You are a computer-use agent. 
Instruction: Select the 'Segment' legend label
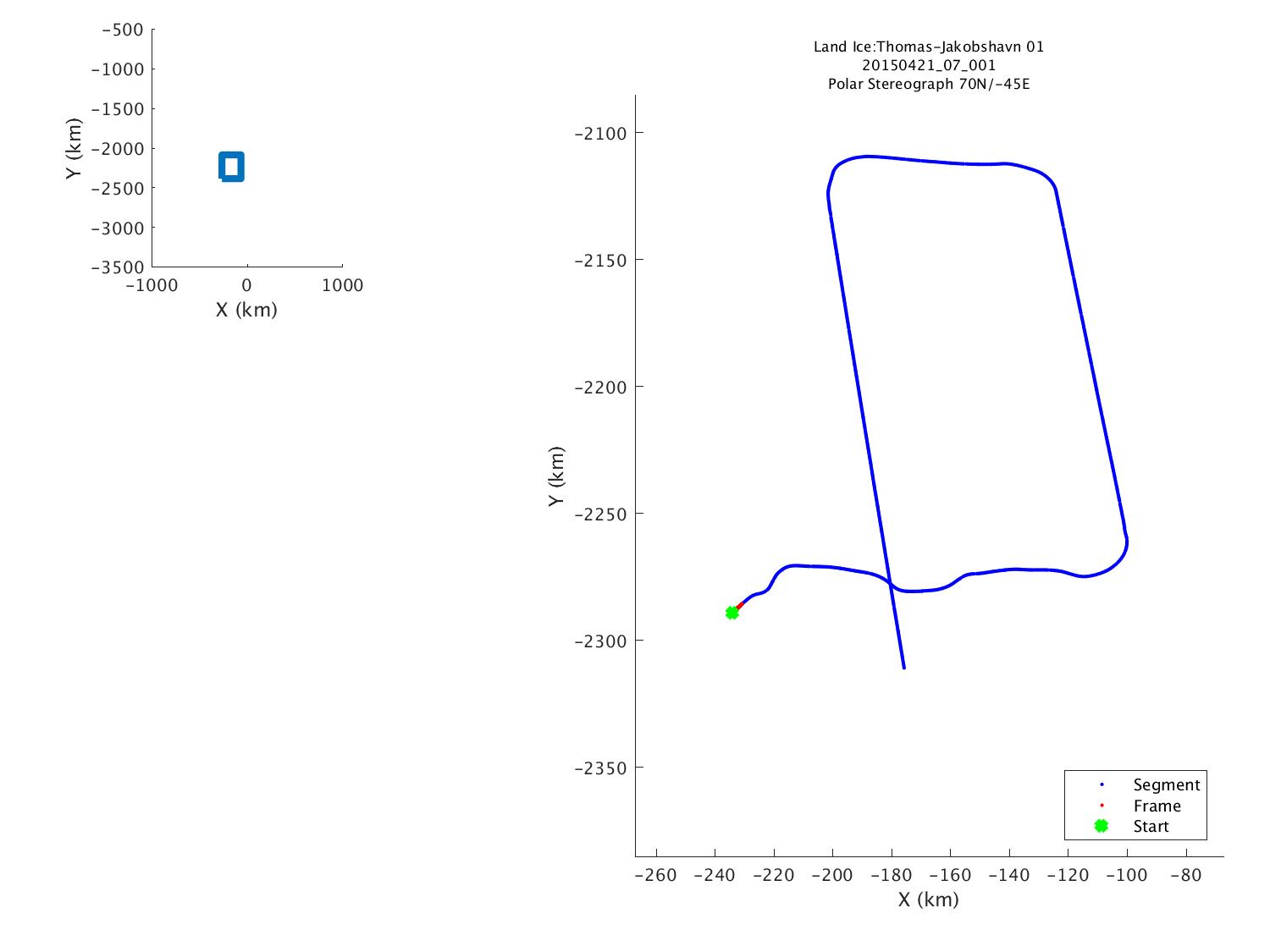tap(1166, 785)
